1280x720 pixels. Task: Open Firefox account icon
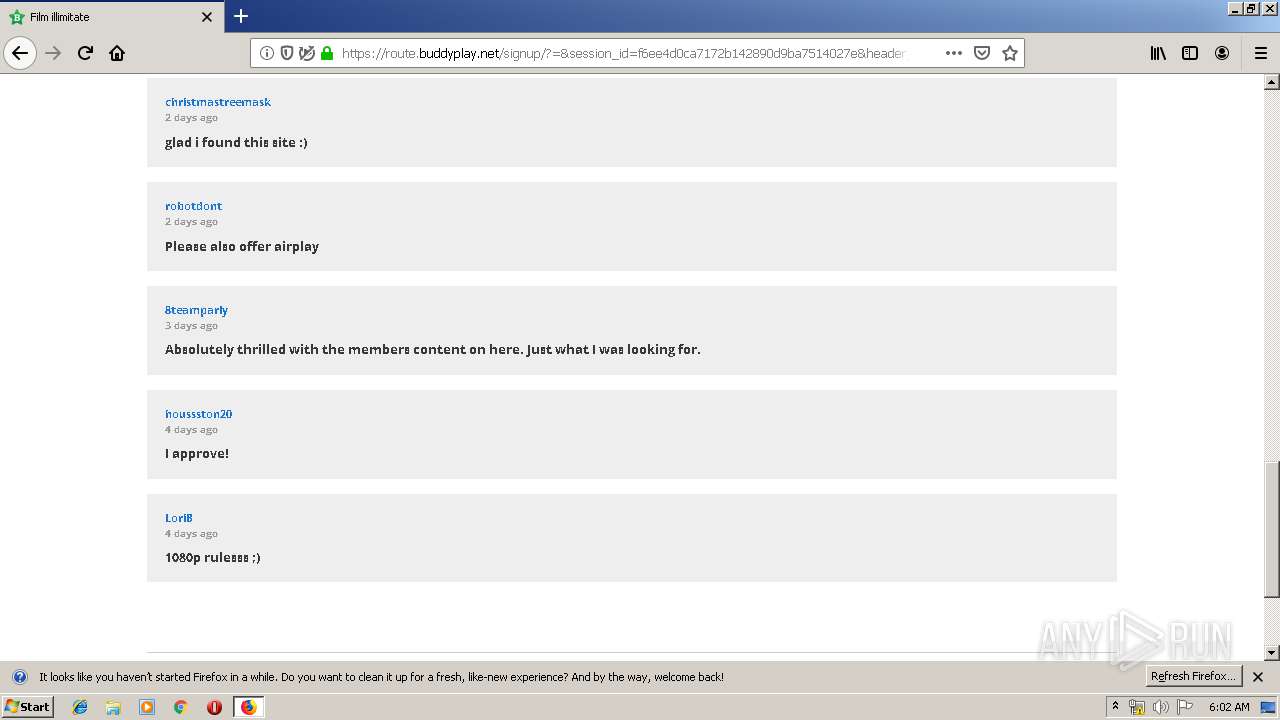click(1222, 53)
